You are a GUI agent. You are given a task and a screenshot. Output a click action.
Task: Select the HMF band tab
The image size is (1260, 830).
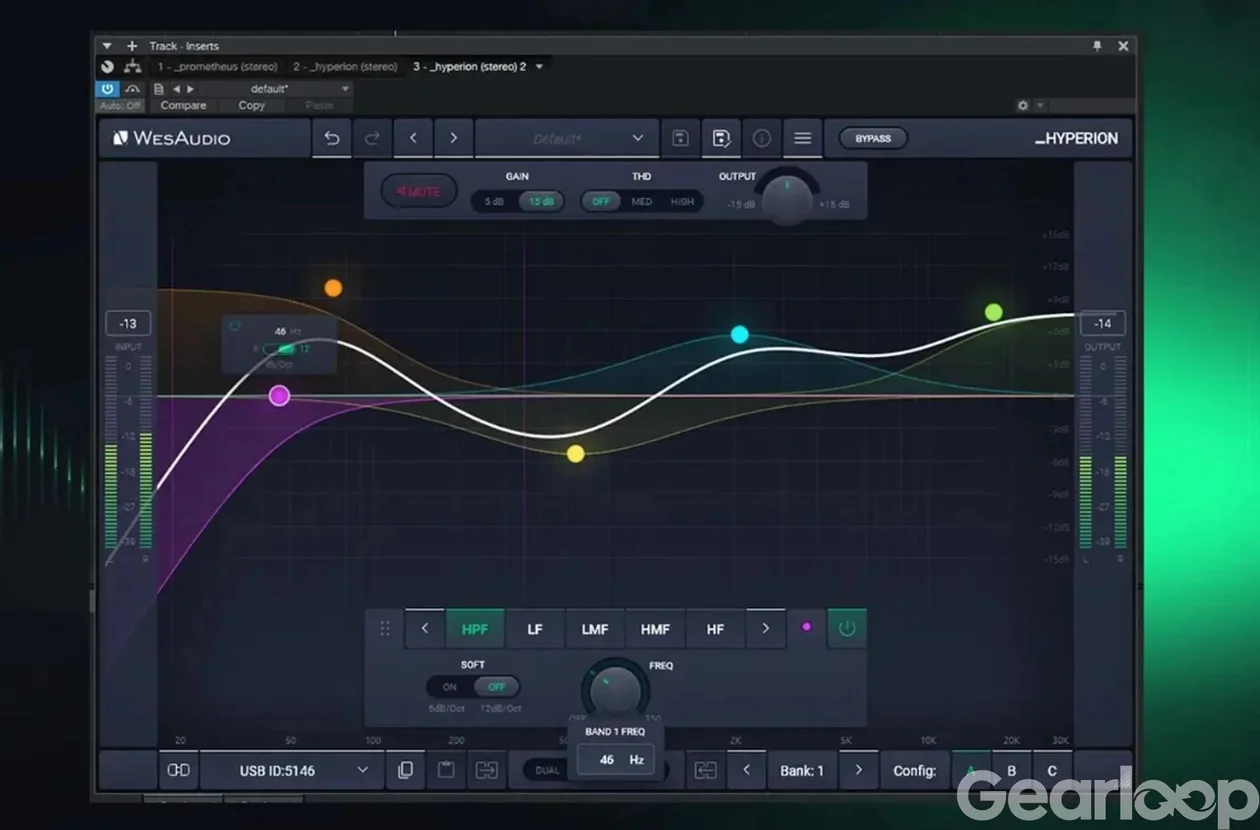(x=655, y=629)
